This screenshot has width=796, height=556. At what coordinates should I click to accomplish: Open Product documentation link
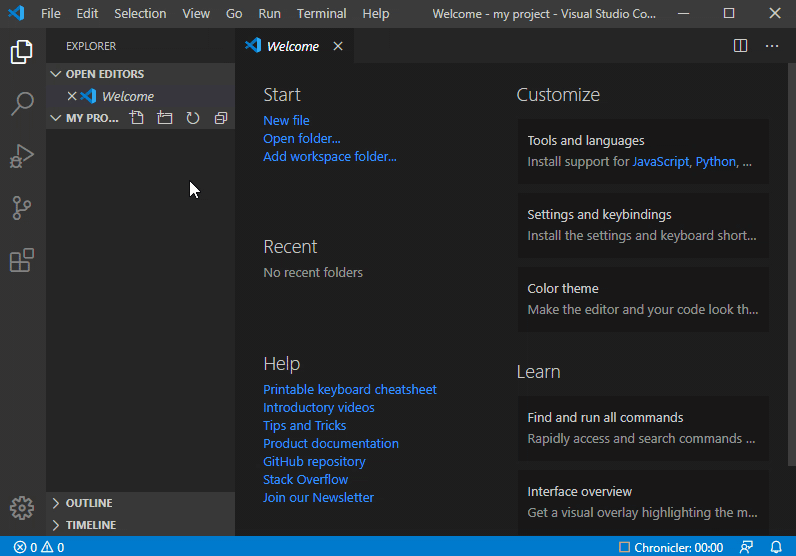click(331, 443)
